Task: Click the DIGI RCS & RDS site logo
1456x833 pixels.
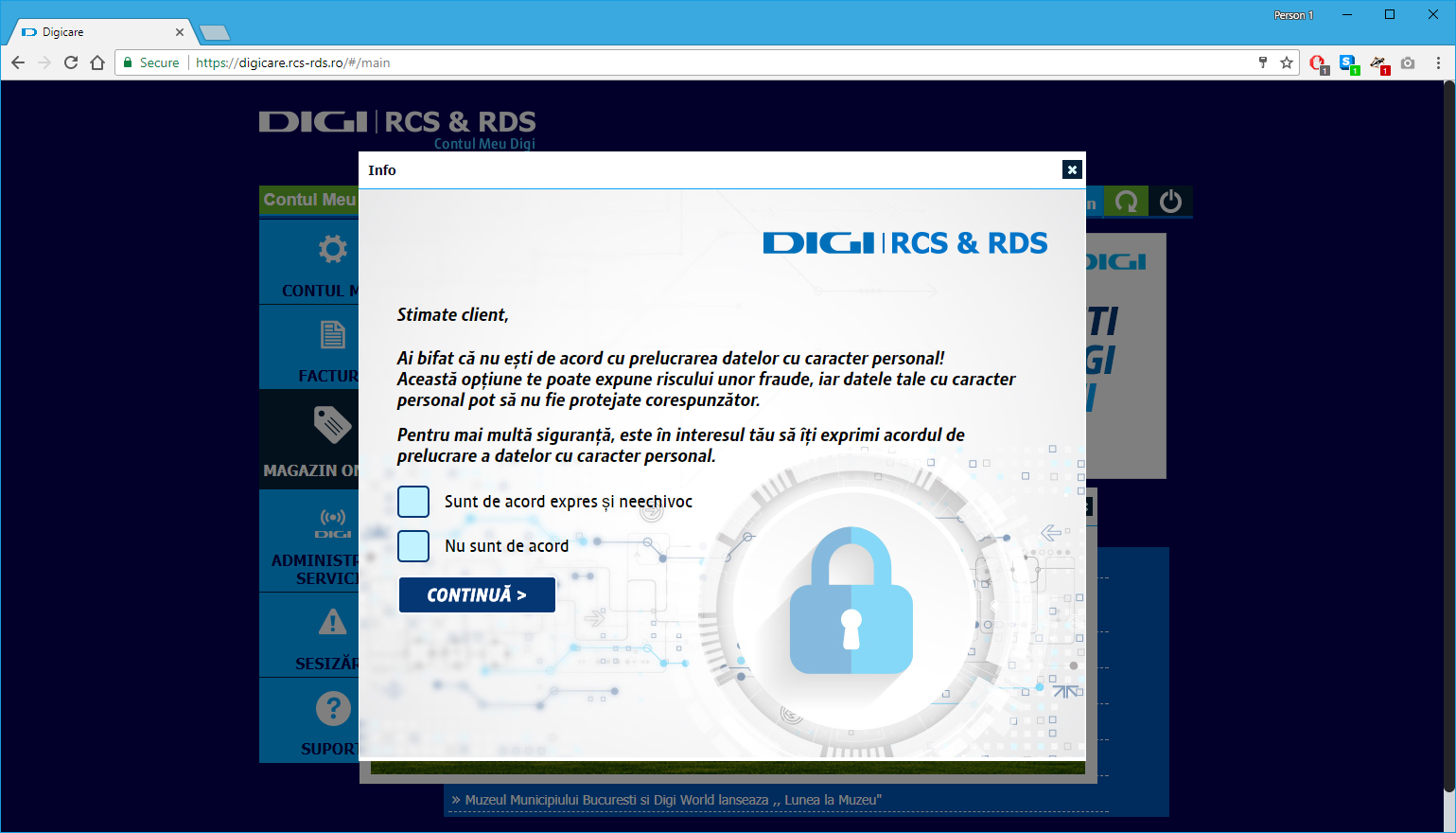Action: [x=397, y=122]
